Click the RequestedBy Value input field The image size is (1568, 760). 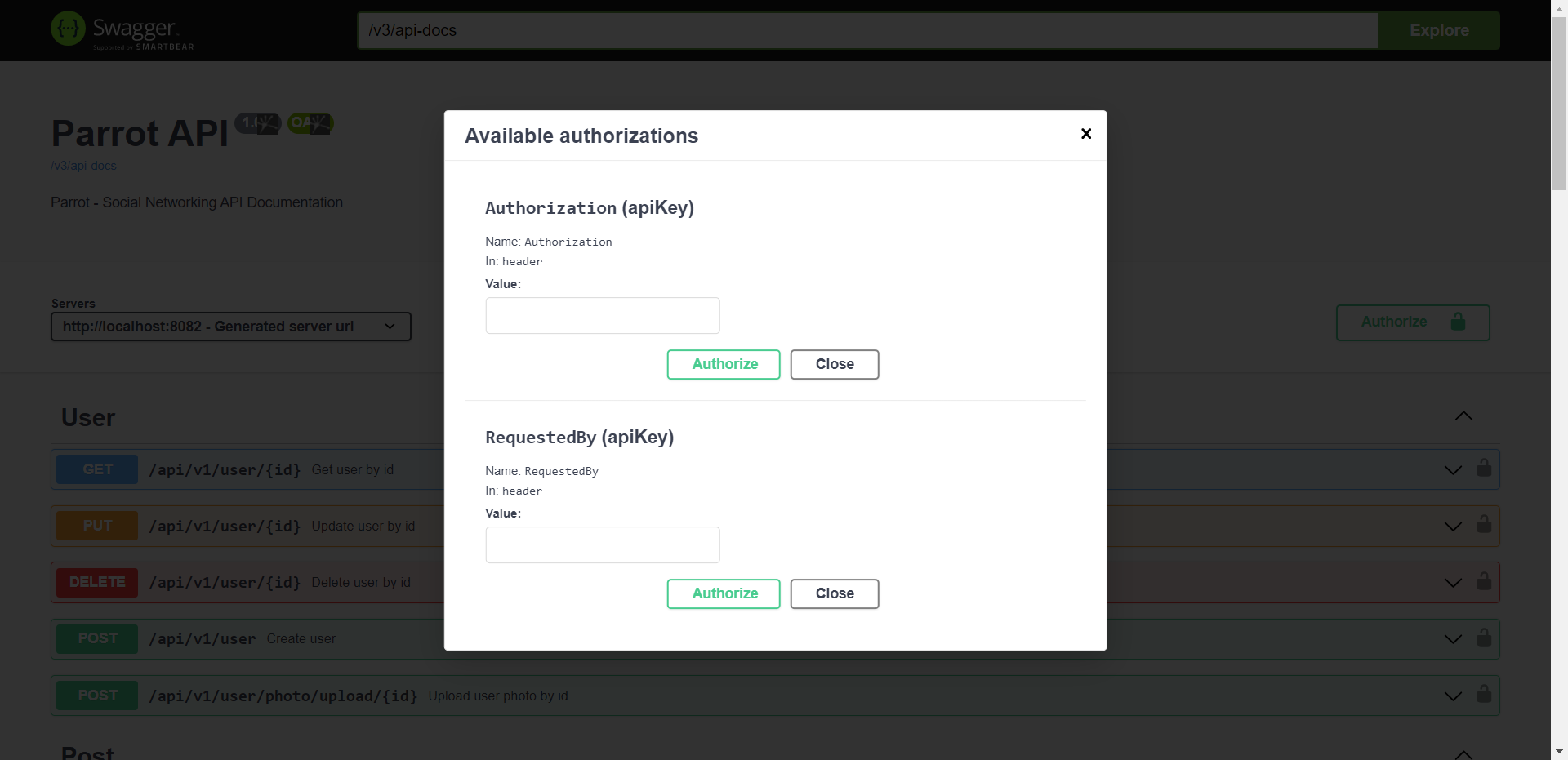pos(602,544)
